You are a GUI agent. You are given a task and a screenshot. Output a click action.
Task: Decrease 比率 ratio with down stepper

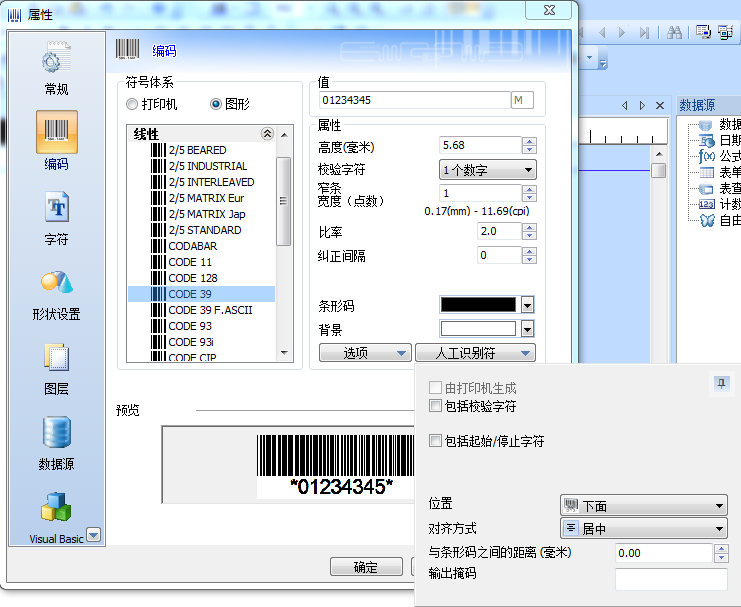(529, 235)
